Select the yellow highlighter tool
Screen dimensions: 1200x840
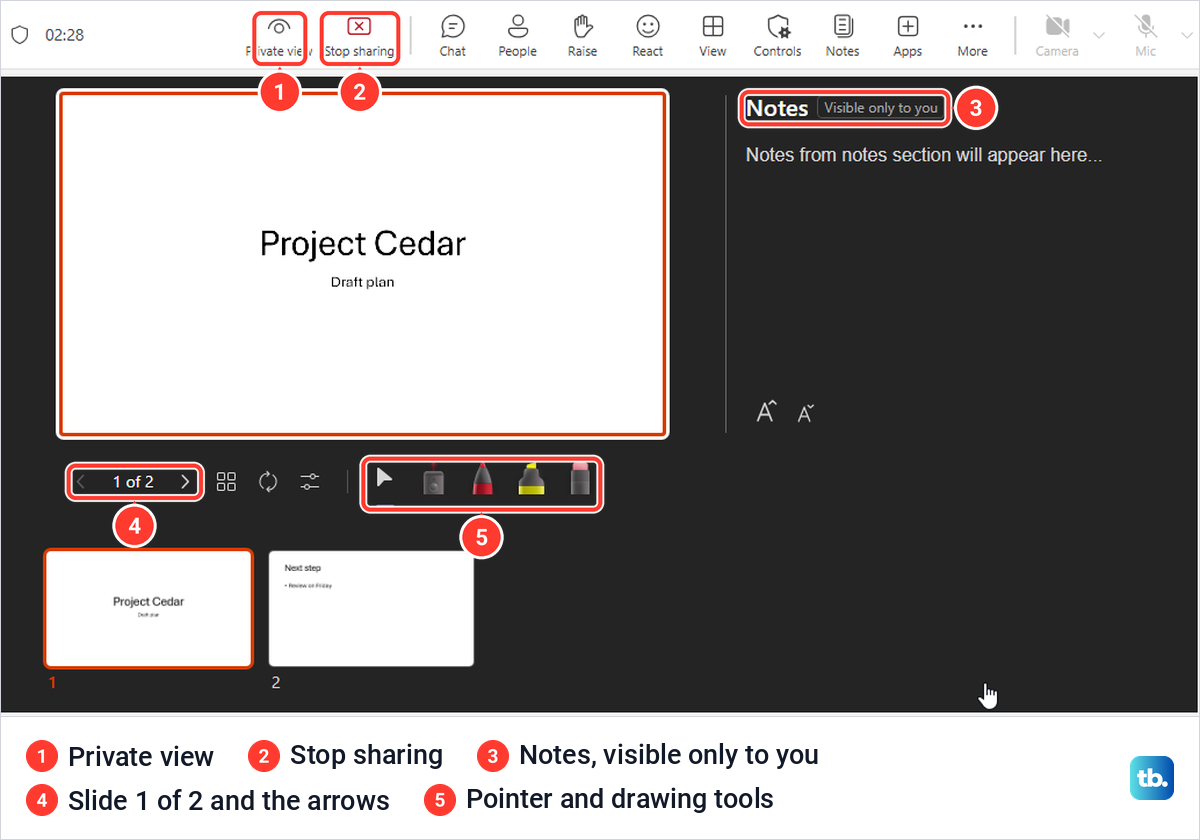pyautogui.click(x=531, y=480)
